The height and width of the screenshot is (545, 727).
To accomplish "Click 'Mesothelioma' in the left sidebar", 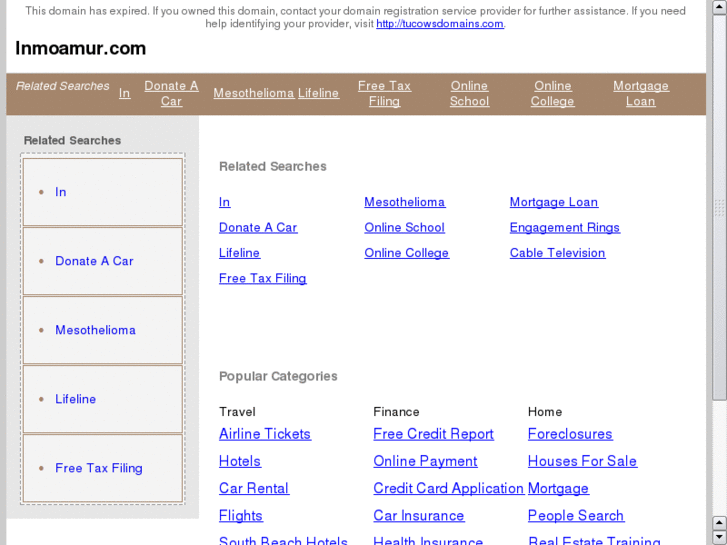I will tap(96, 330).
